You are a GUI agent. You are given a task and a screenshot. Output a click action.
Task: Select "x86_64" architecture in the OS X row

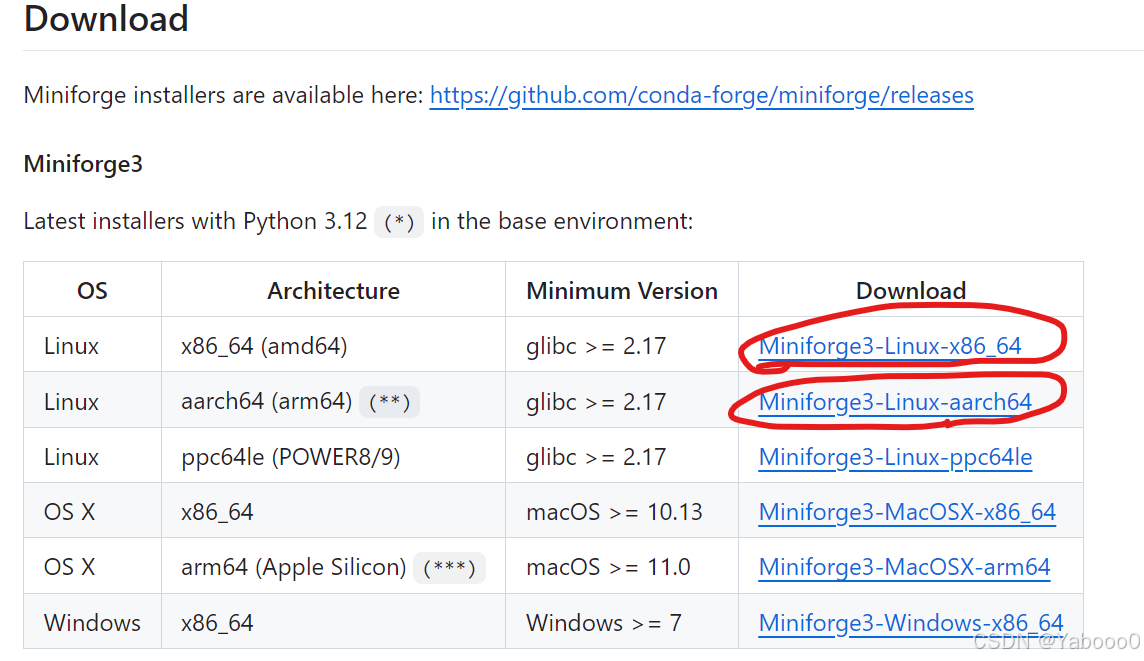click(x=217, y=513)
